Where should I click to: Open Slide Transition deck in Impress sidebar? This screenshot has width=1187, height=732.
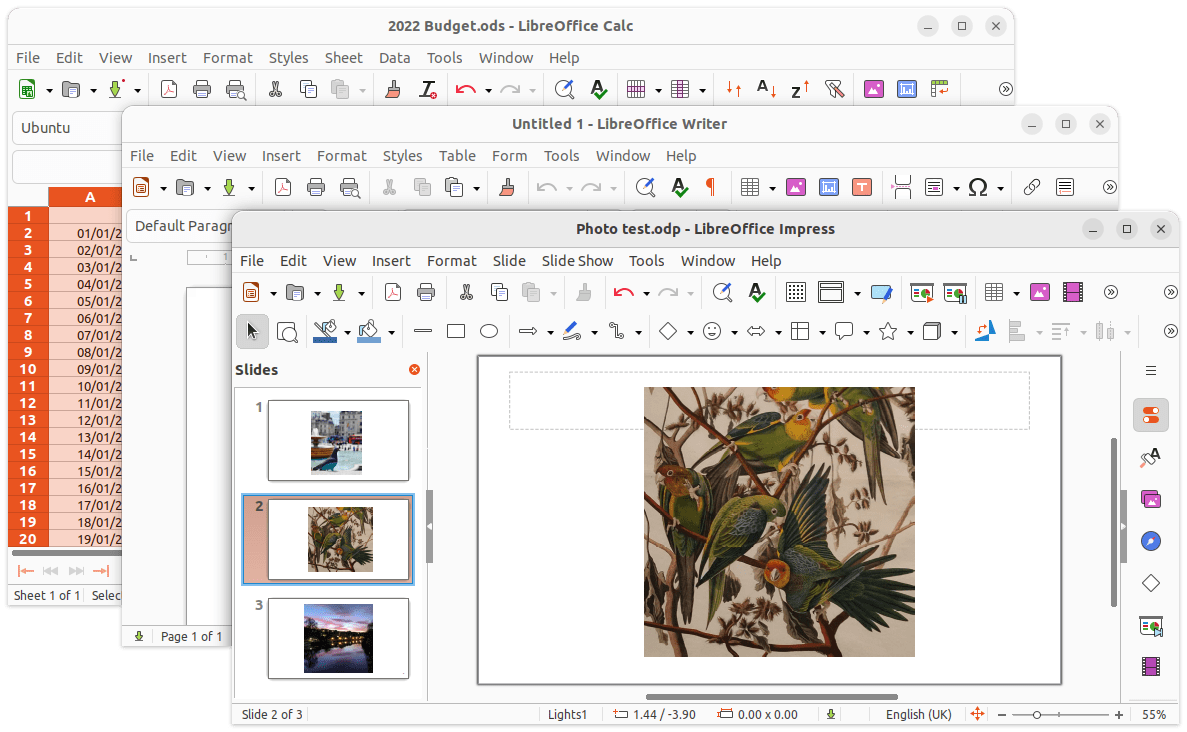click(x=1151, y=626)
